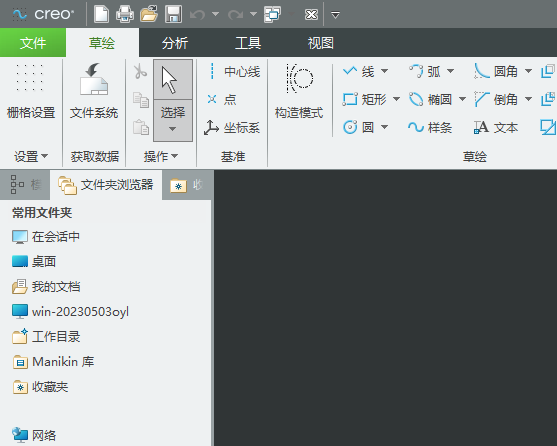557x446 pixels.
Task: Open the 文件 menu
Action: 33,43
